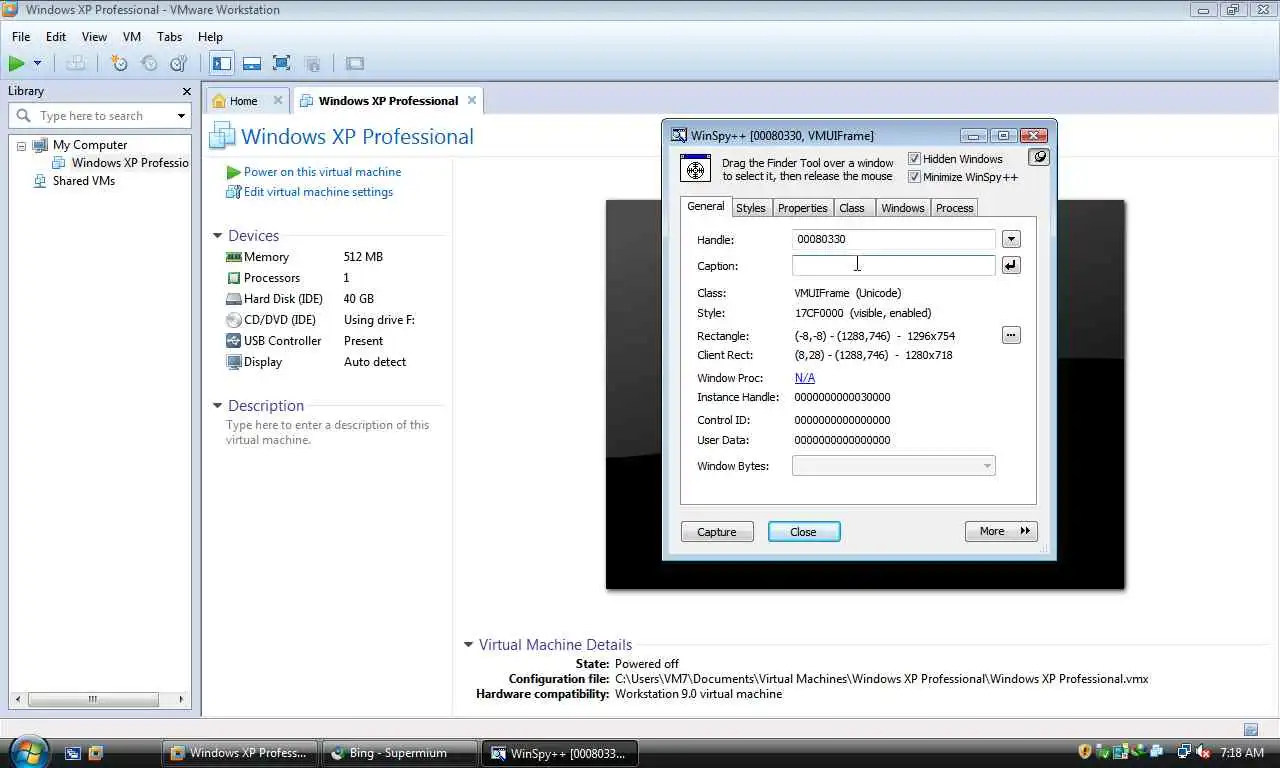This screenshot has width=1280, height=768.
Task: Open the Tabs menu
Action: point(170,37)
